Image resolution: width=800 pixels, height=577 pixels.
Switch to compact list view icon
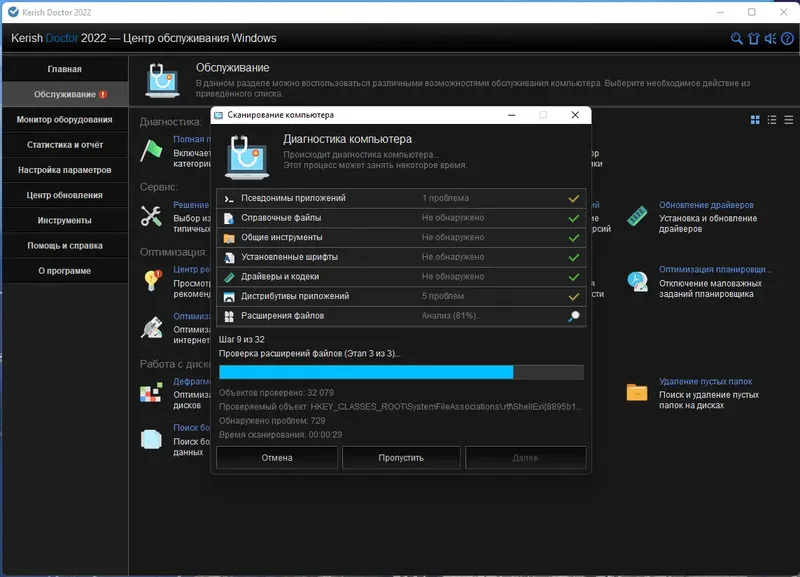pos(789,120)
